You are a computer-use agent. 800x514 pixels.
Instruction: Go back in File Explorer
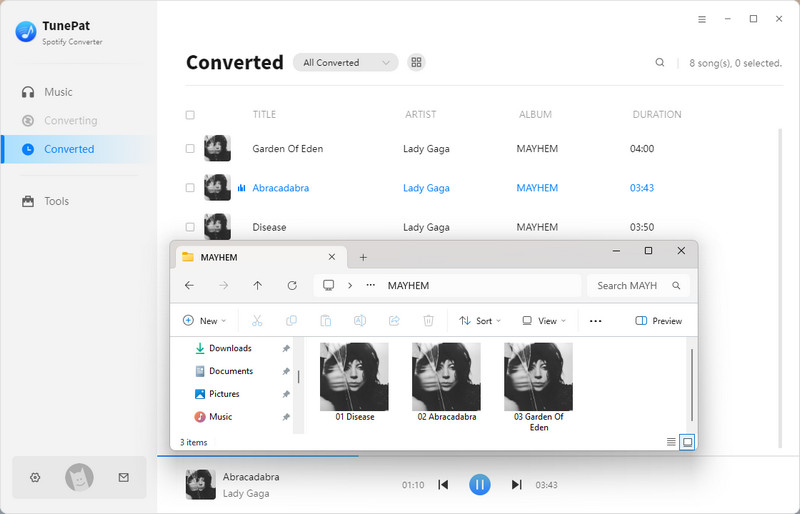click(189, 285)
